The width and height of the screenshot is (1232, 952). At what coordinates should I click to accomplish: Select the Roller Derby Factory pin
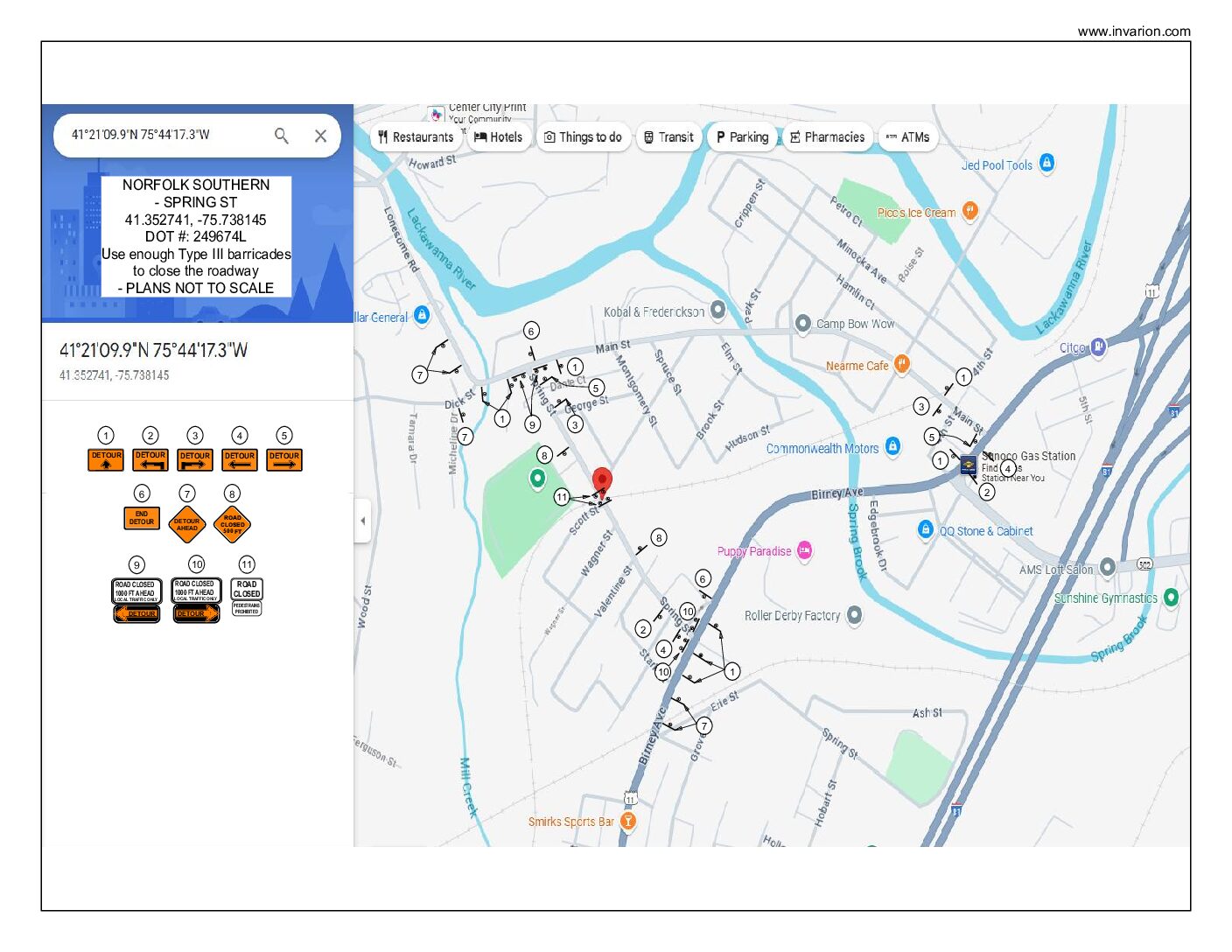tap(854, 615)
